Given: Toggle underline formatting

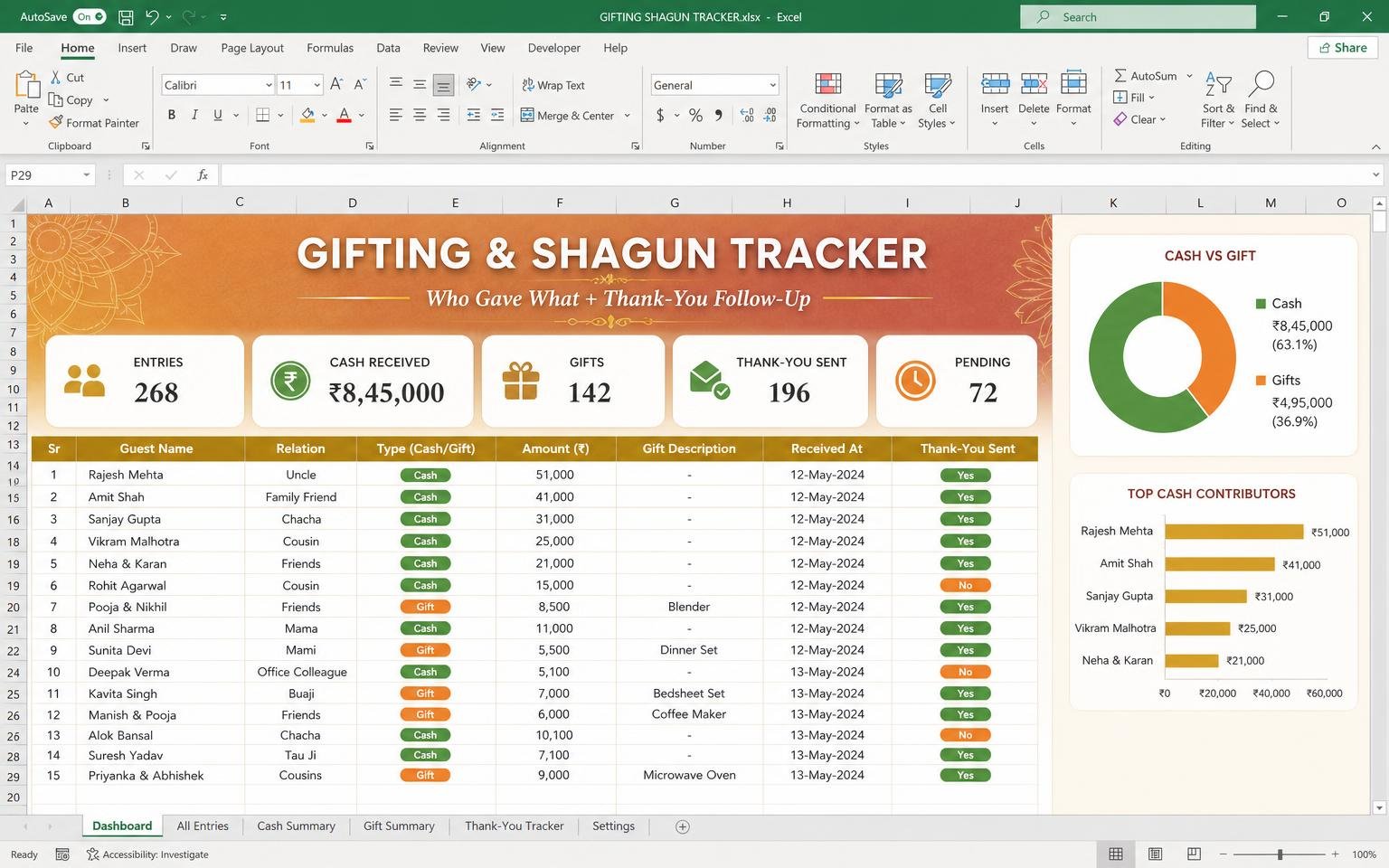Looking at the screenshot, I should click(218, 115).
